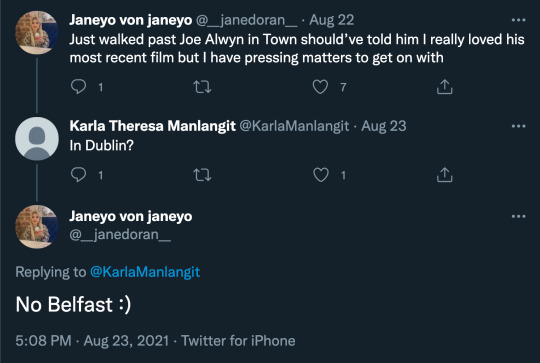Retweet the Joe Alwyn tweet
This screenshot has height=363, width=540.
[202, 87]
